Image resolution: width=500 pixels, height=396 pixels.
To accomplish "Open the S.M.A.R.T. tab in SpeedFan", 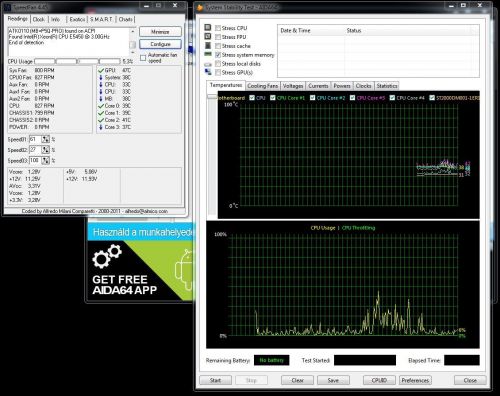I will pyautogui.click(x=101, y=19).
